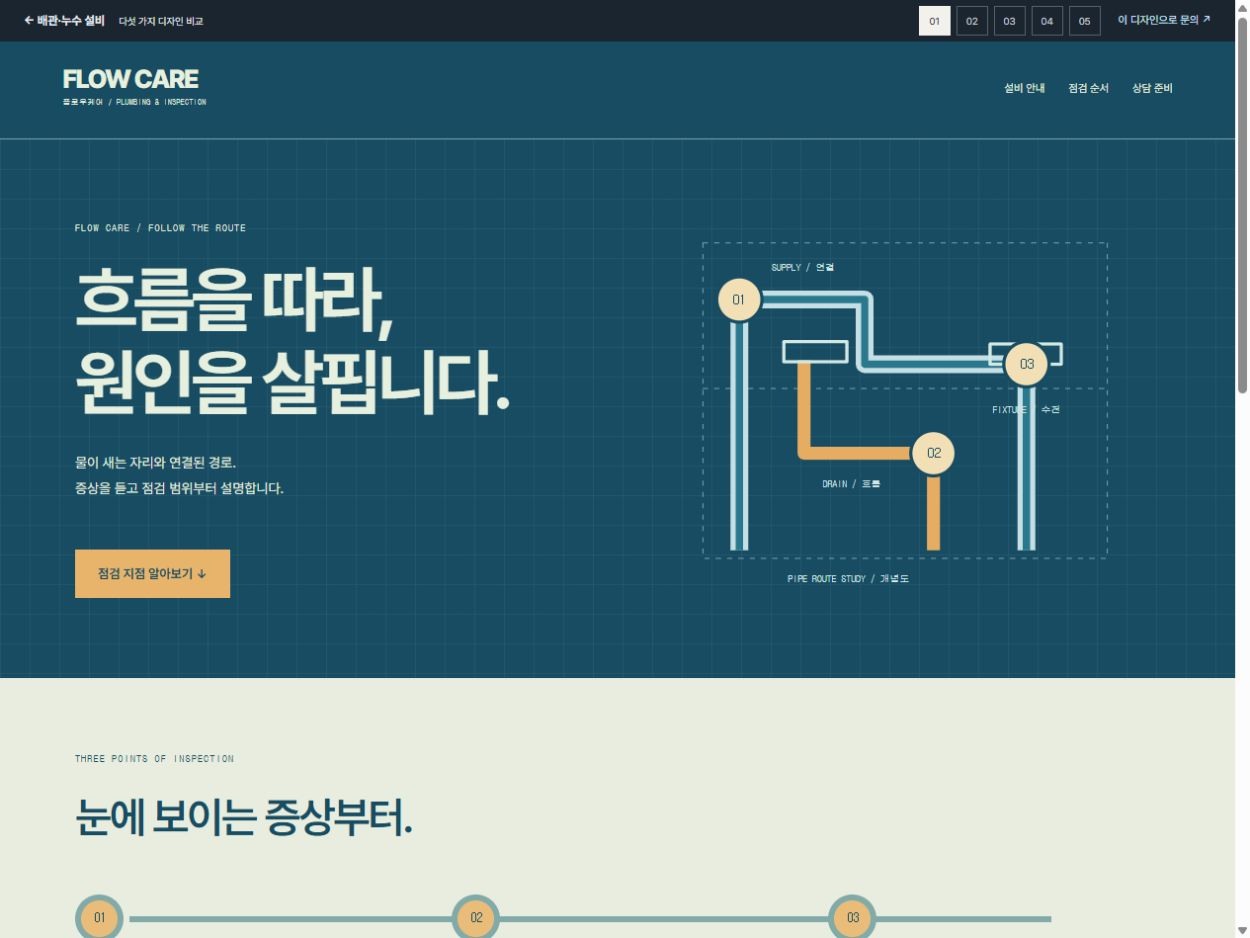This screenshot has width=1250, height=938.
Task: Select inspection step 02 marker
Action: (476, 918)
